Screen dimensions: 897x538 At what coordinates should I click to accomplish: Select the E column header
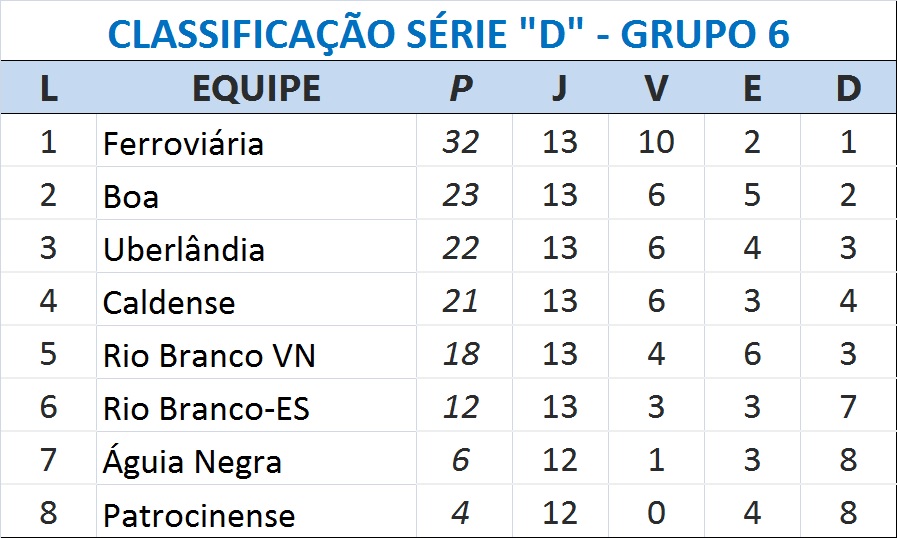[x=752, y=89]
